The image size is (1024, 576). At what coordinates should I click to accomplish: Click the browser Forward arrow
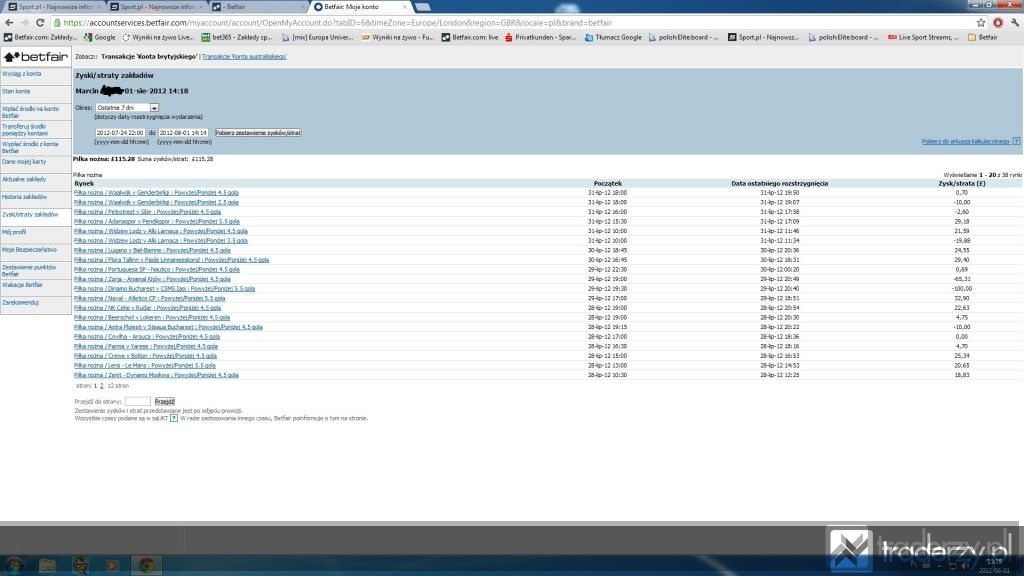tap(24, 23)
